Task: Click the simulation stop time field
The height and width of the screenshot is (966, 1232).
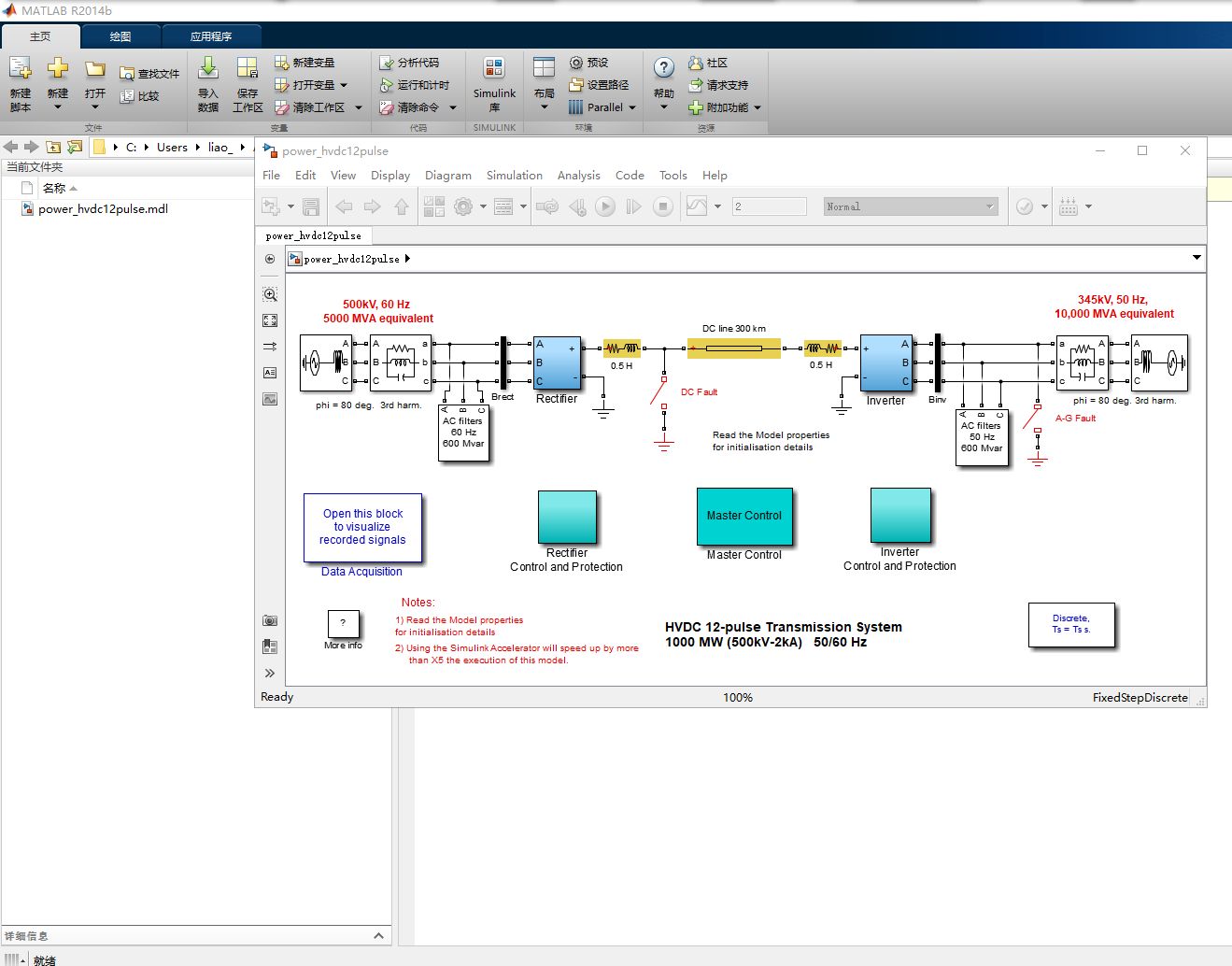Action: (769, 206)
